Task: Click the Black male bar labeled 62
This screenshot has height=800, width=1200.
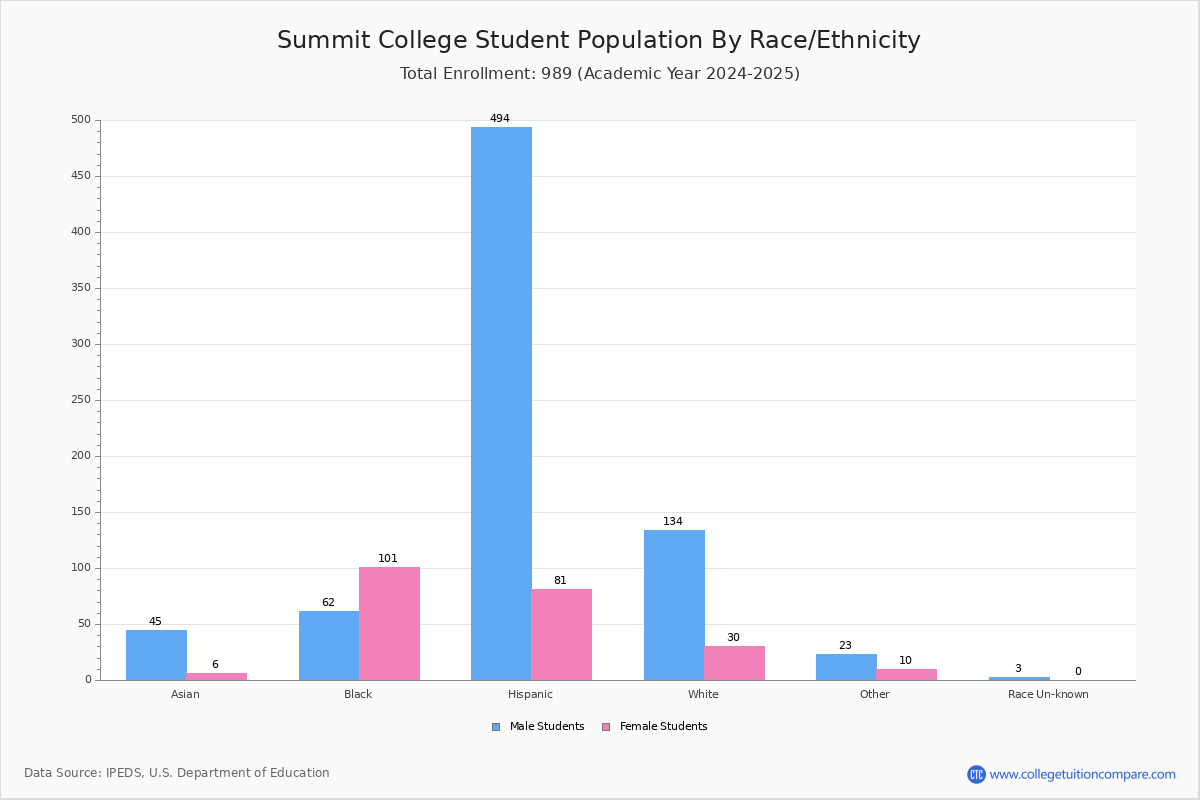Action: [329, 646]
